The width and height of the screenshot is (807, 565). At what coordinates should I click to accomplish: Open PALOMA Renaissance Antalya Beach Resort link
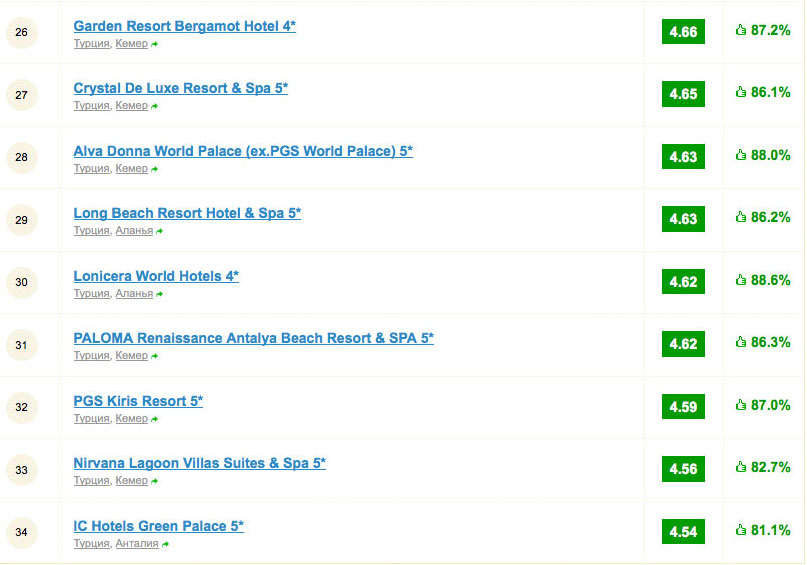pyautogui.click(x=253, y=339)
